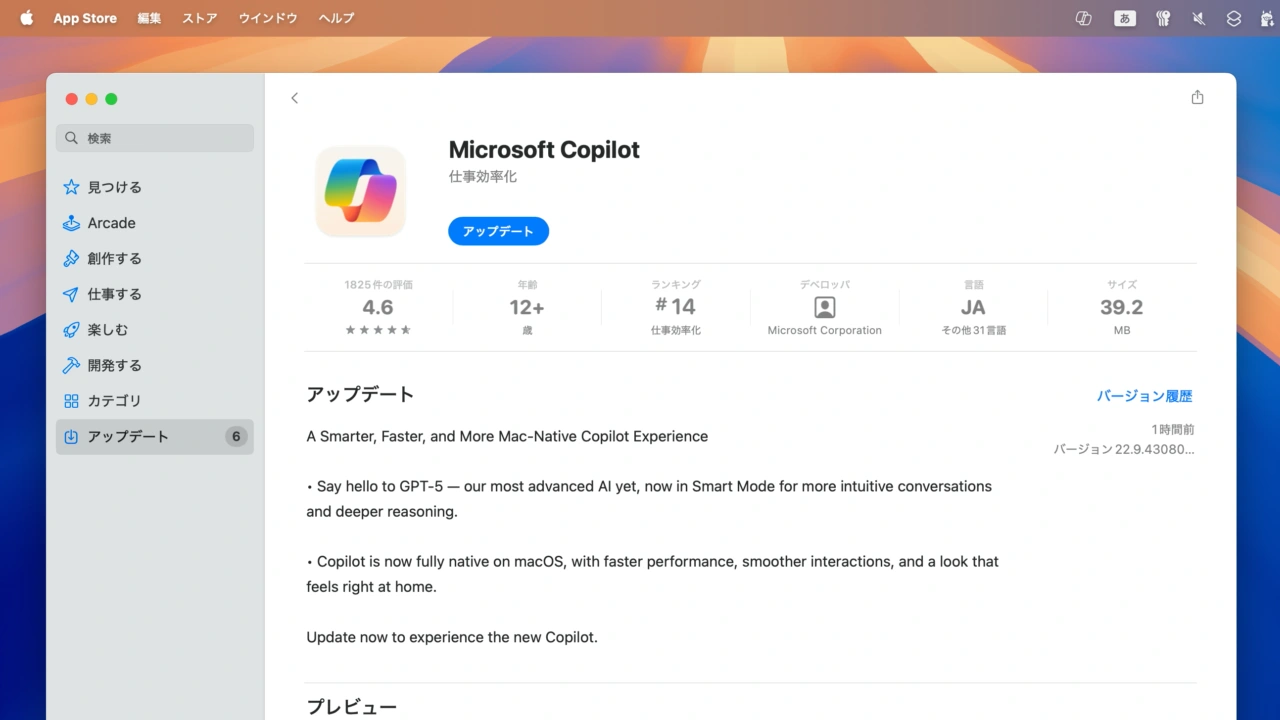Open version history (バージョン履歴) link
Viewport: 1280px width, 720px height.
(x=1144, y=396)
